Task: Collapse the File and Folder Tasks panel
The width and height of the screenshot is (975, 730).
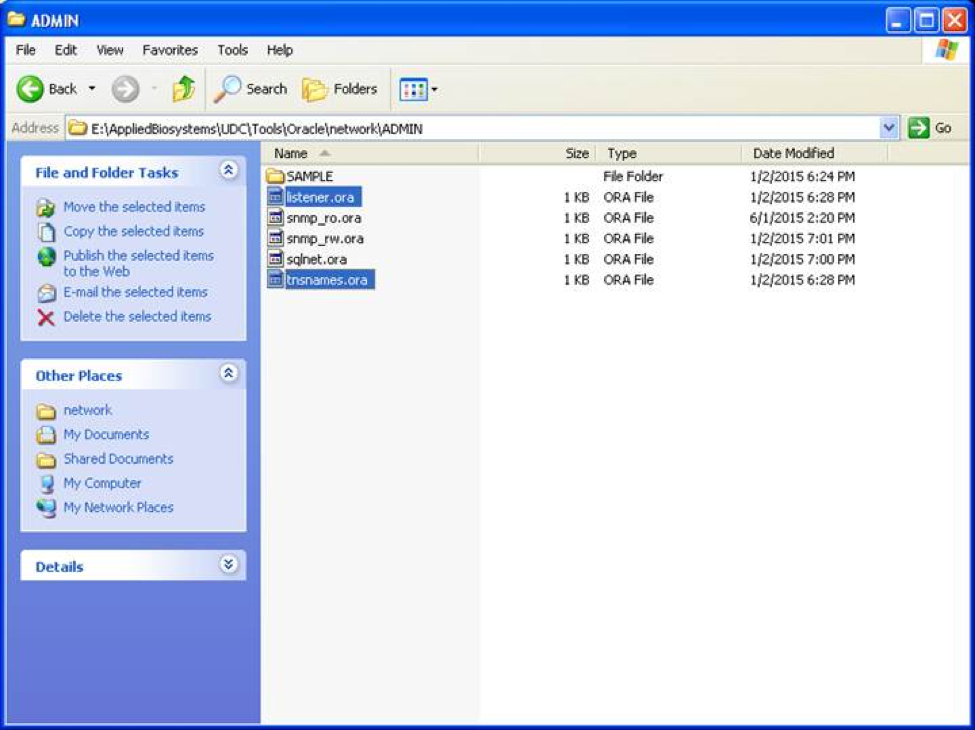Action: pos(229,171)
